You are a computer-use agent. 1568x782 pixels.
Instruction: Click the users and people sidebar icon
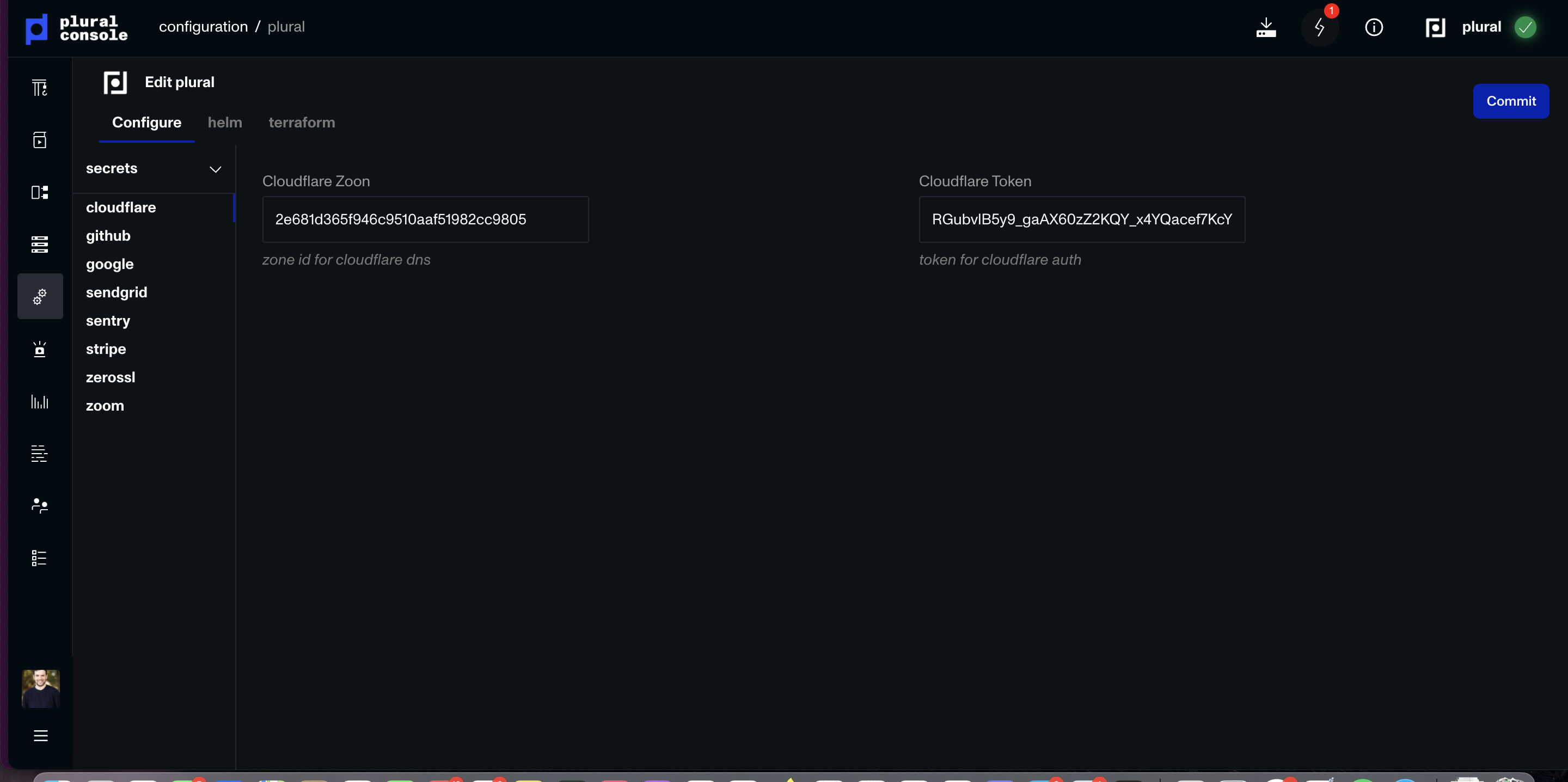40,505
